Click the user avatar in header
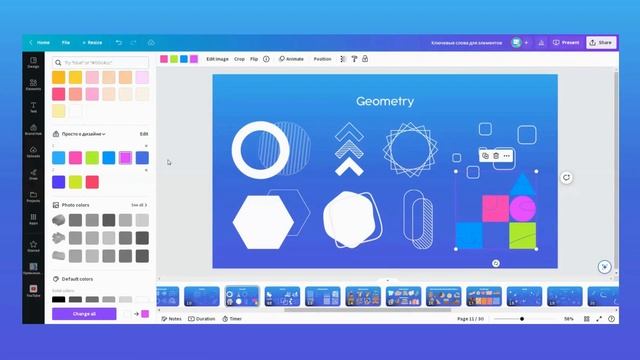 coord(516,42)
